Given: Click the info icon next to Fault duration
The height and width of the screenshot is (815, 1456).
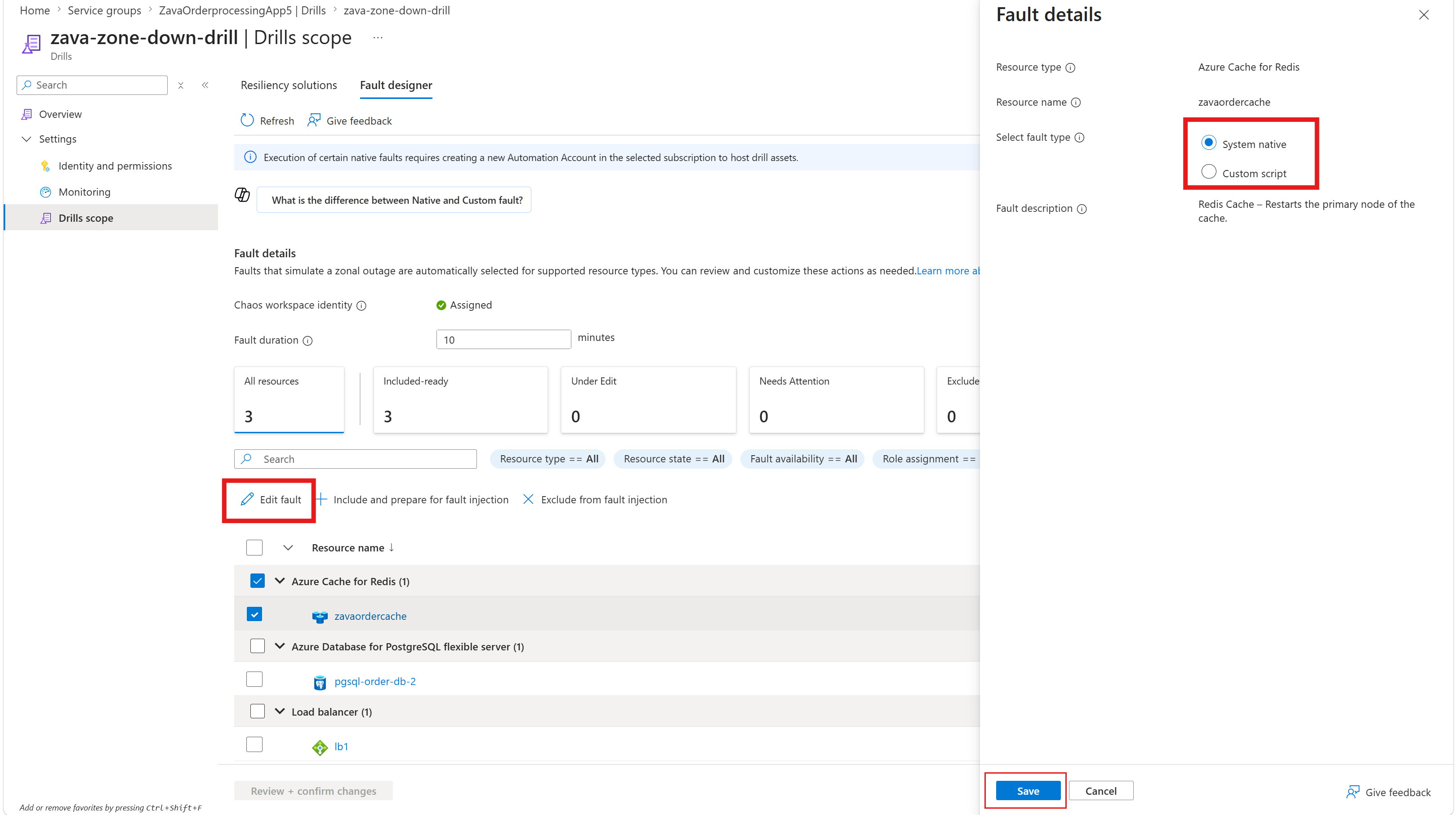Looking at the screenshot, I should 307,341.
